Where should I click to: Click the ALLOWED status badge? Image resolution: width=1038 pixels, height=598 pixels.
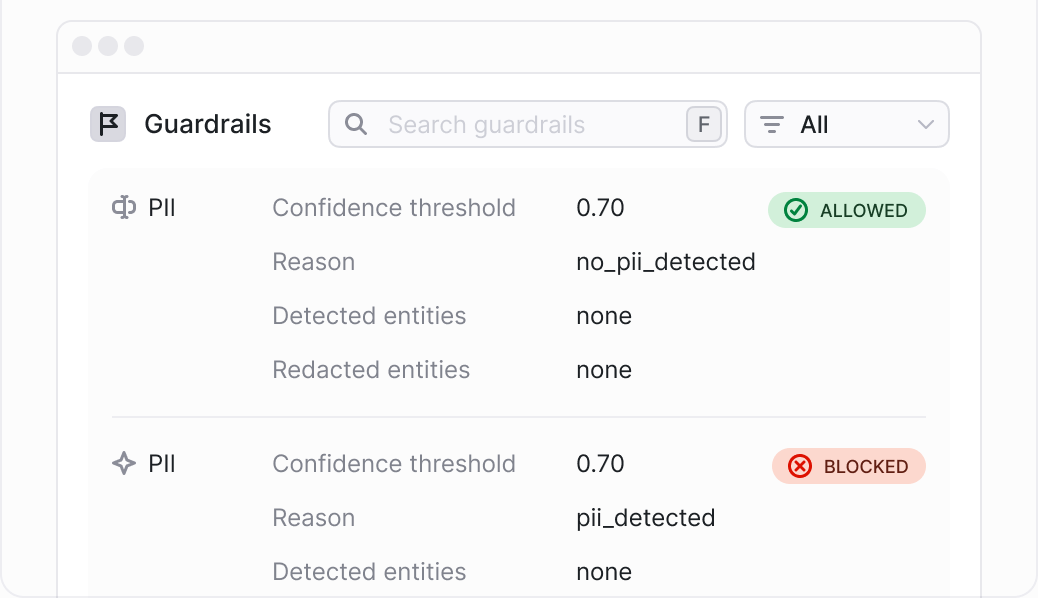[847, 210]
